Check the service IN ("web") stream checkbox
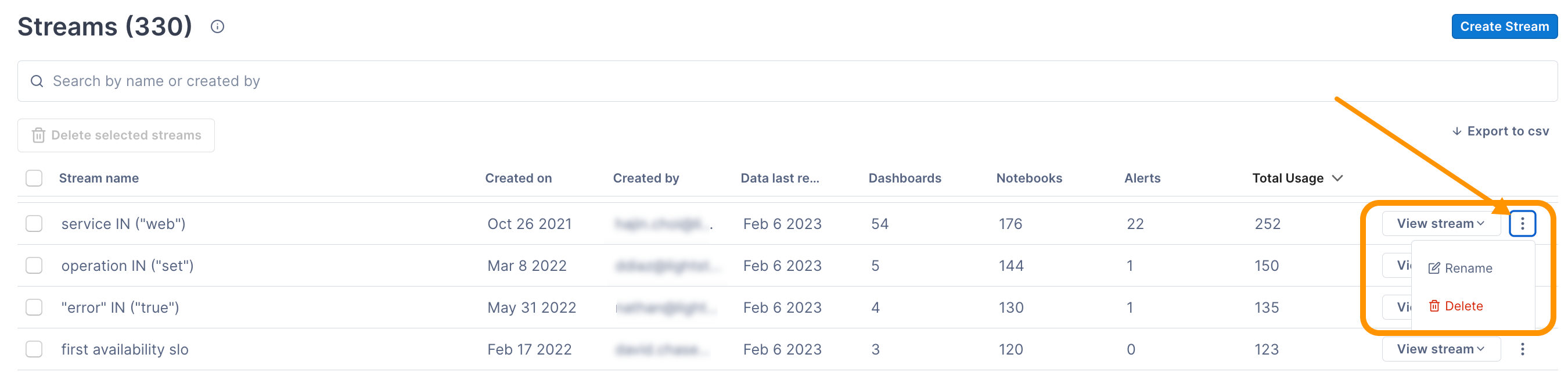Screen dimensions: 1568x372 tap(34, 223)
